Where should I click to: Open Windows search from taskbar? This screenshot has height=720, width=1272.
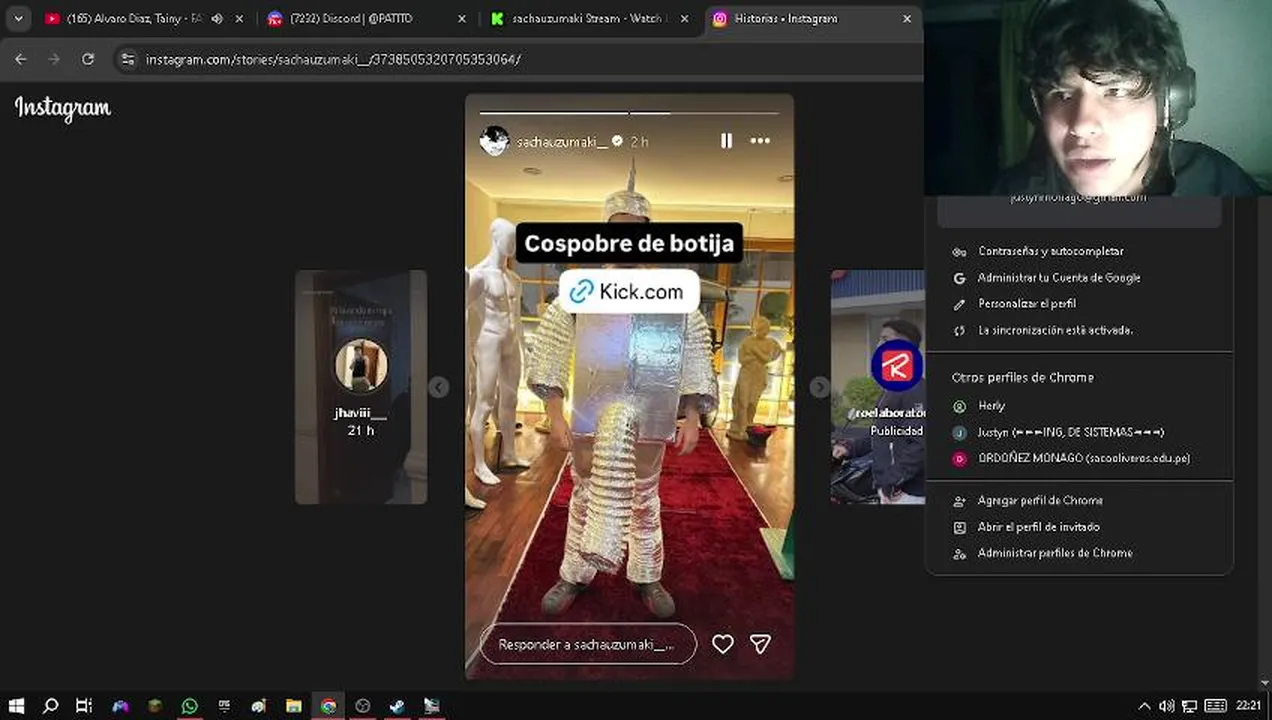pyautogui.click(x=51, y=706)
